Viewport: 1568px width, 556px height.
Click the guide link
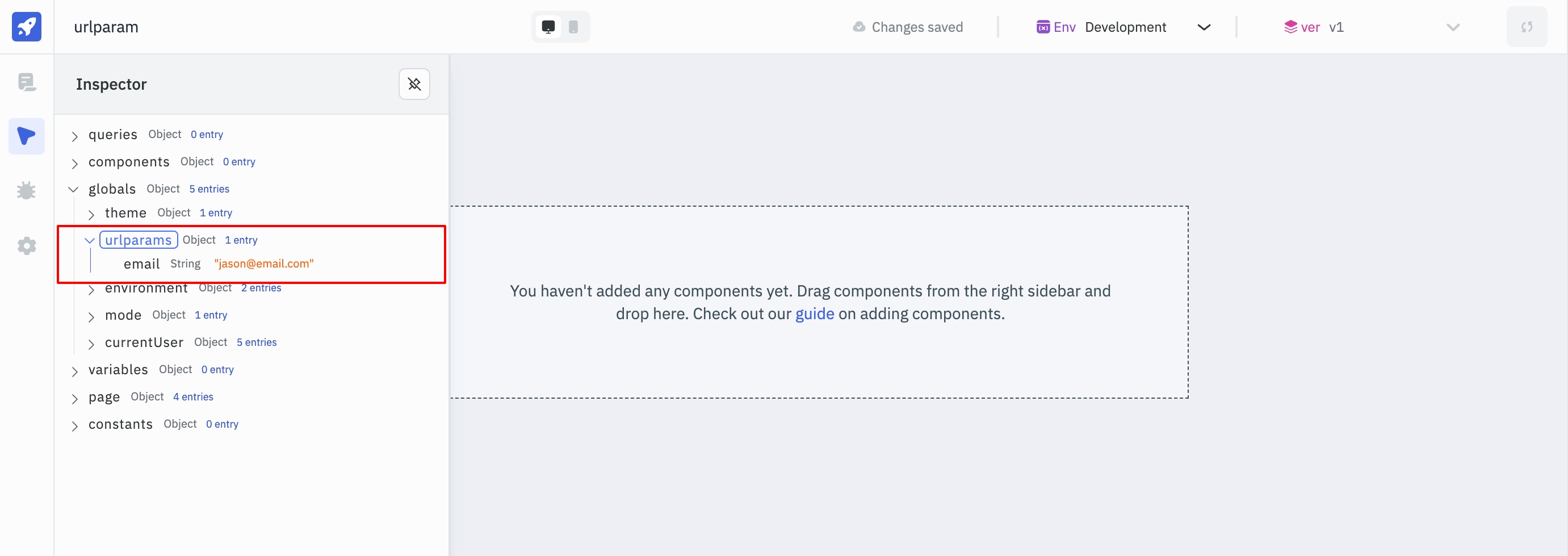(x=815, y=313)
